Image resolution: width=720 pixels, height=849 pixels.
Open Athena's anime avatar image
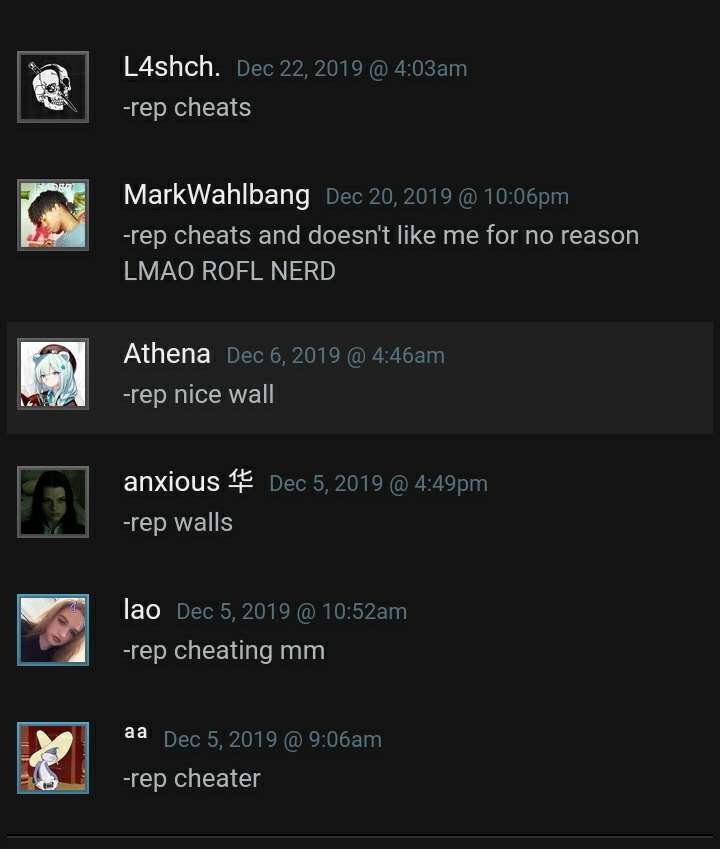pos(53,374)
